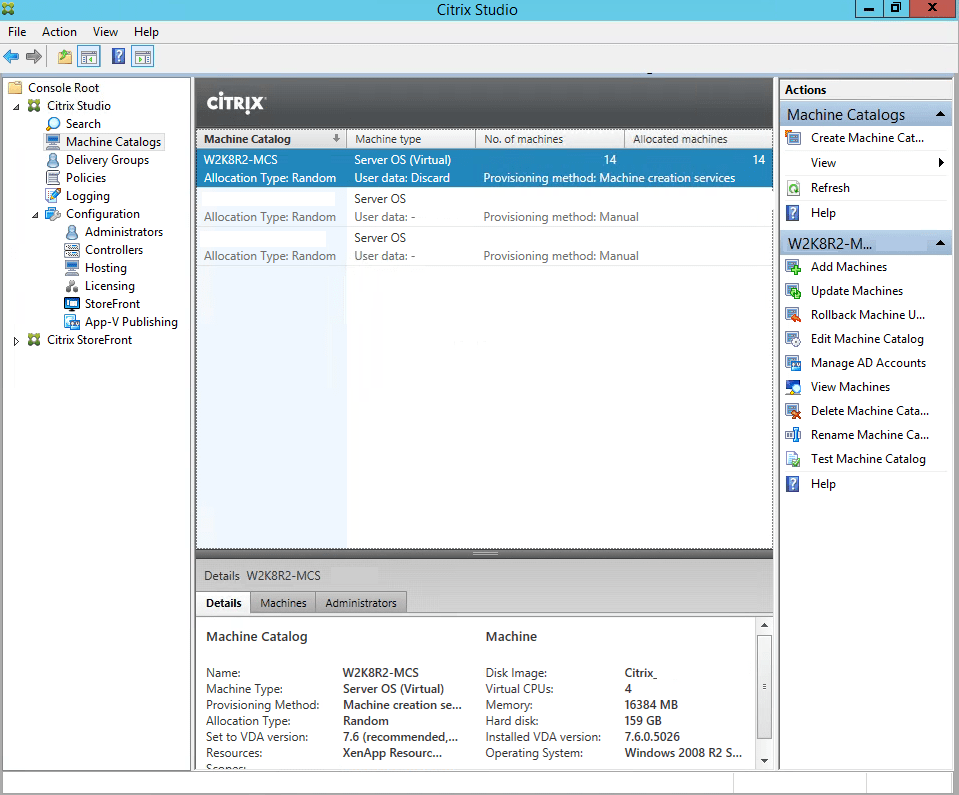The height and width of the screenshot is (795, 959).
Task: Toggle sort arrow on Machine Catalog column
Action: pos(336,139)
